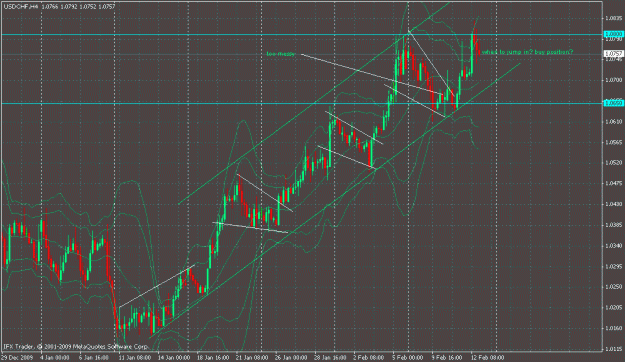Click the 1.0430 price axis label
This screenshot has width=625, height=362.
614,204
